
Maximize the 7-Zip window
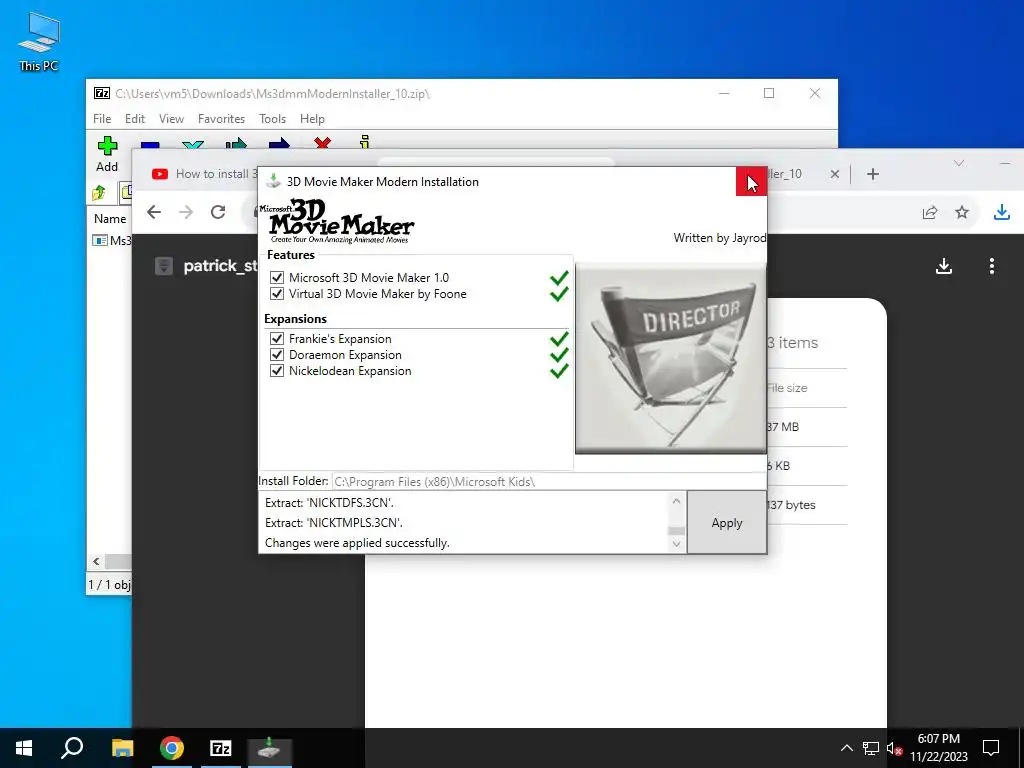[x=769, y=93]
